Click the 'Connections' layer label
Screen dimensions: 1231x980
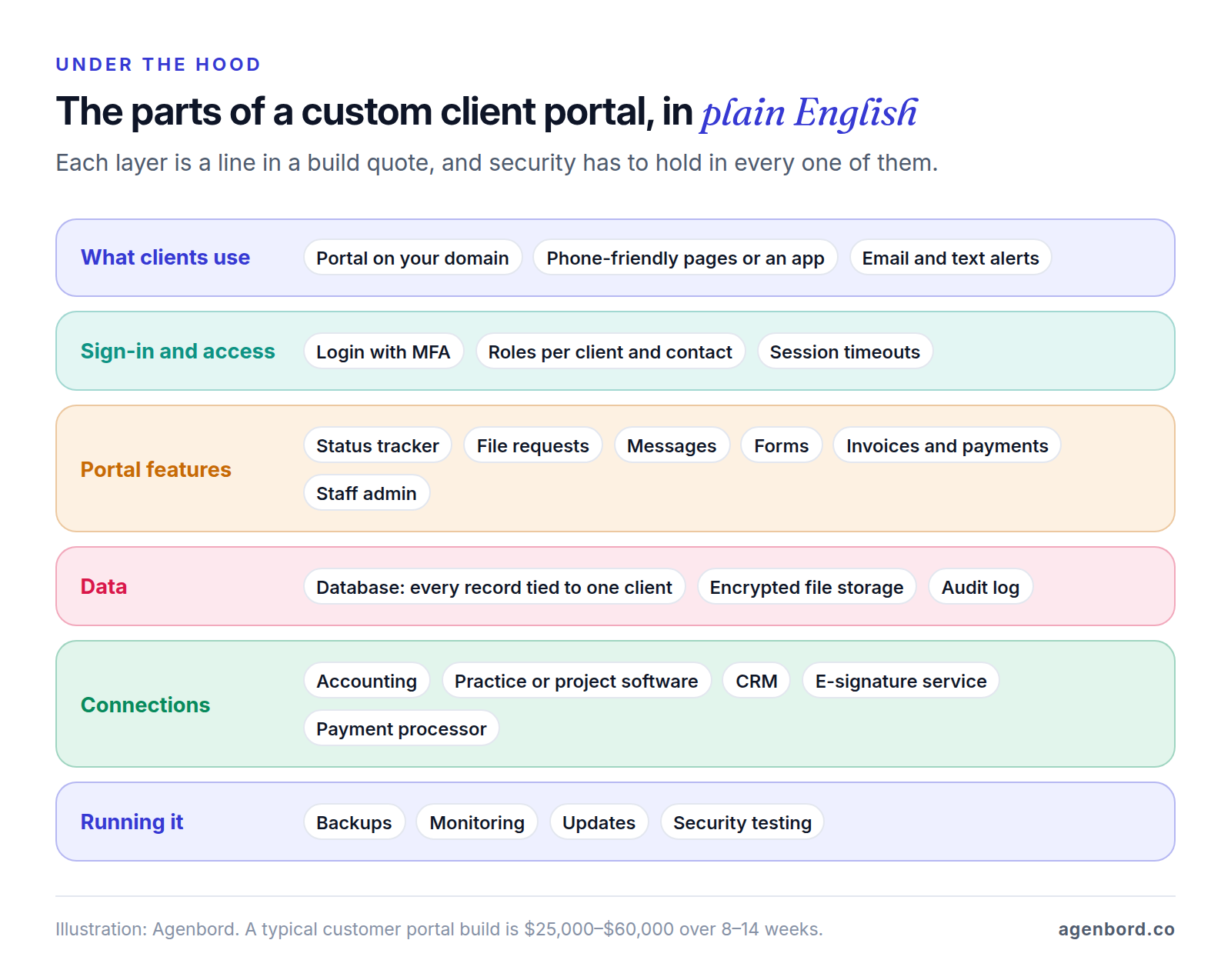145,705
